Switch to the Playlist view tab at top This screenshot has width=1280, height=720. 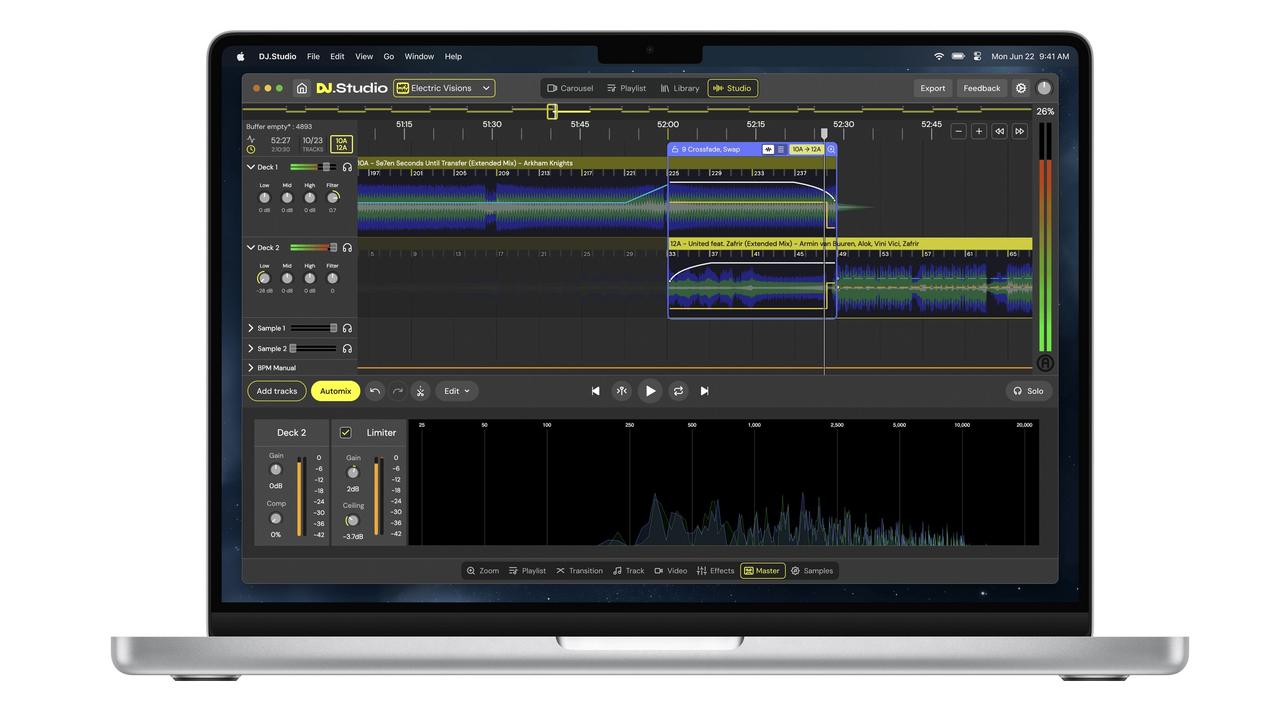627,88
